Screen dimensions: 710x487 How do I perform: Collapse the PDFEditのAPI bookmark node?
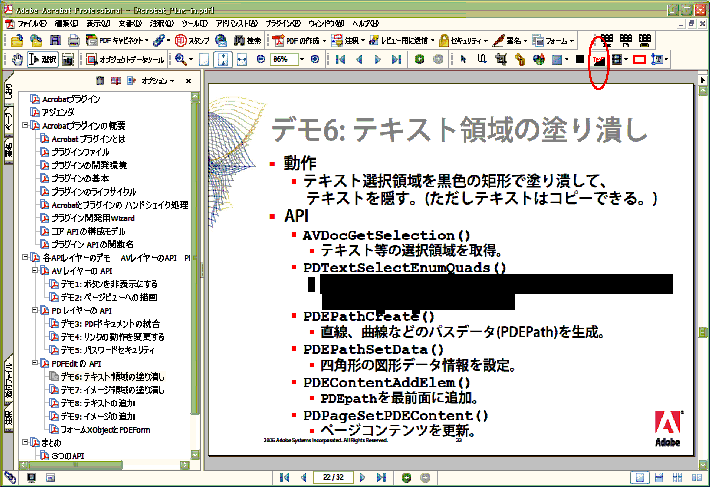click(34, 363)
